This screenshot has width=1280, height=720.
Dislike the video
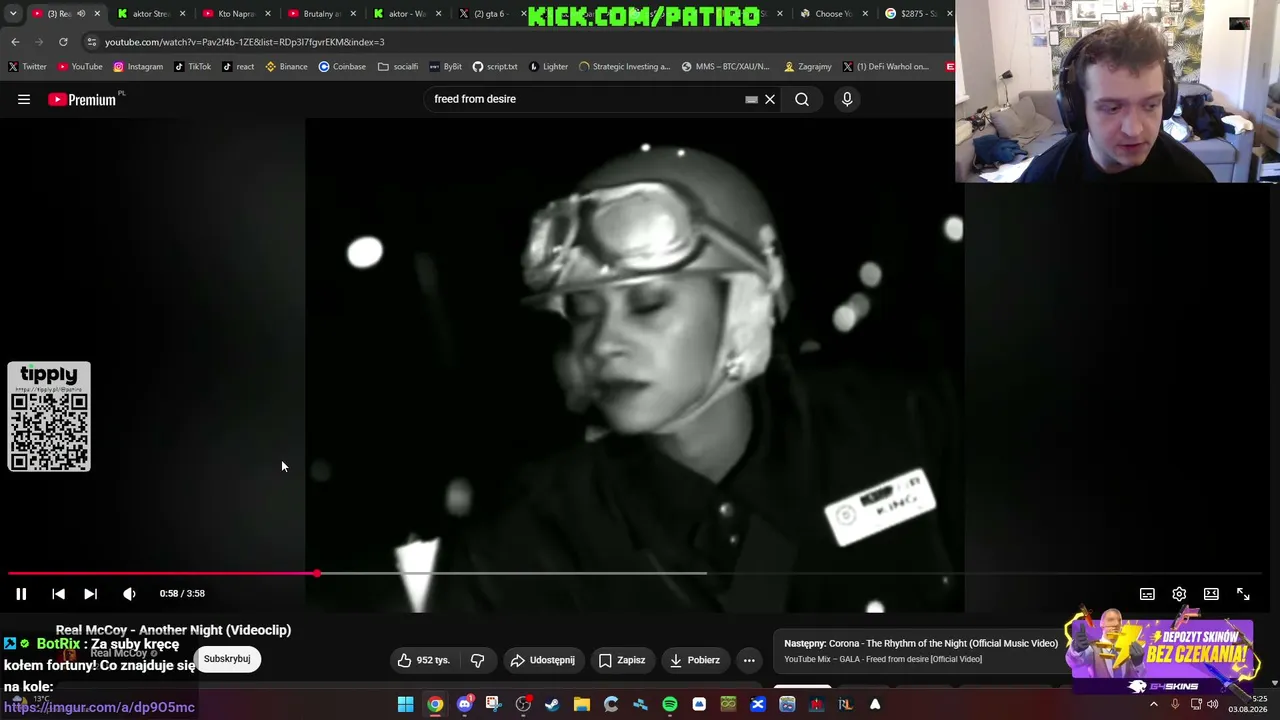click(x=477, y=660)
